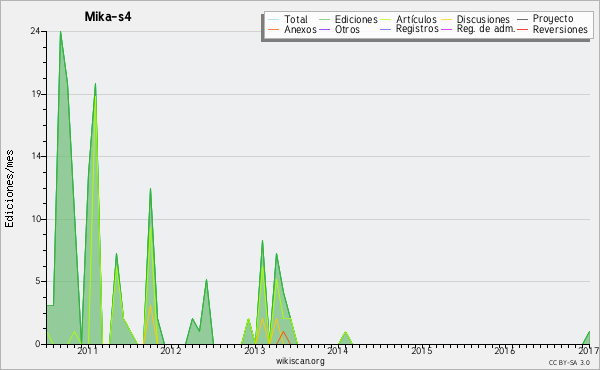Click the y-axis label Ediciones/mes
This screenshot has width=600, height=370.
(9, 189)
